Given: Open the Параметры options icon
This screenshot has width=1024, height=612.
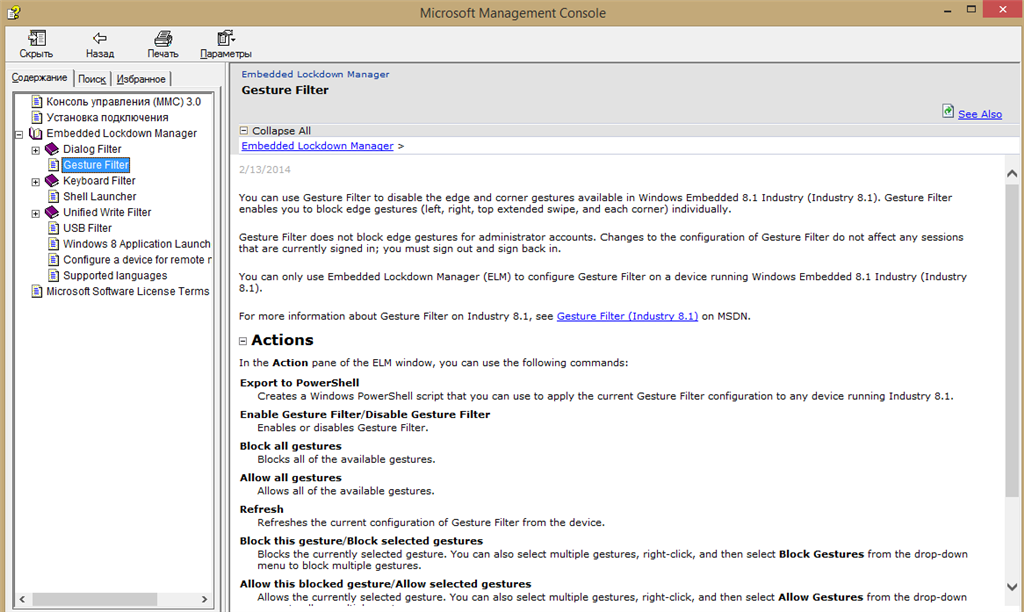Looking at the screenshot, I should tap(226, 38).
